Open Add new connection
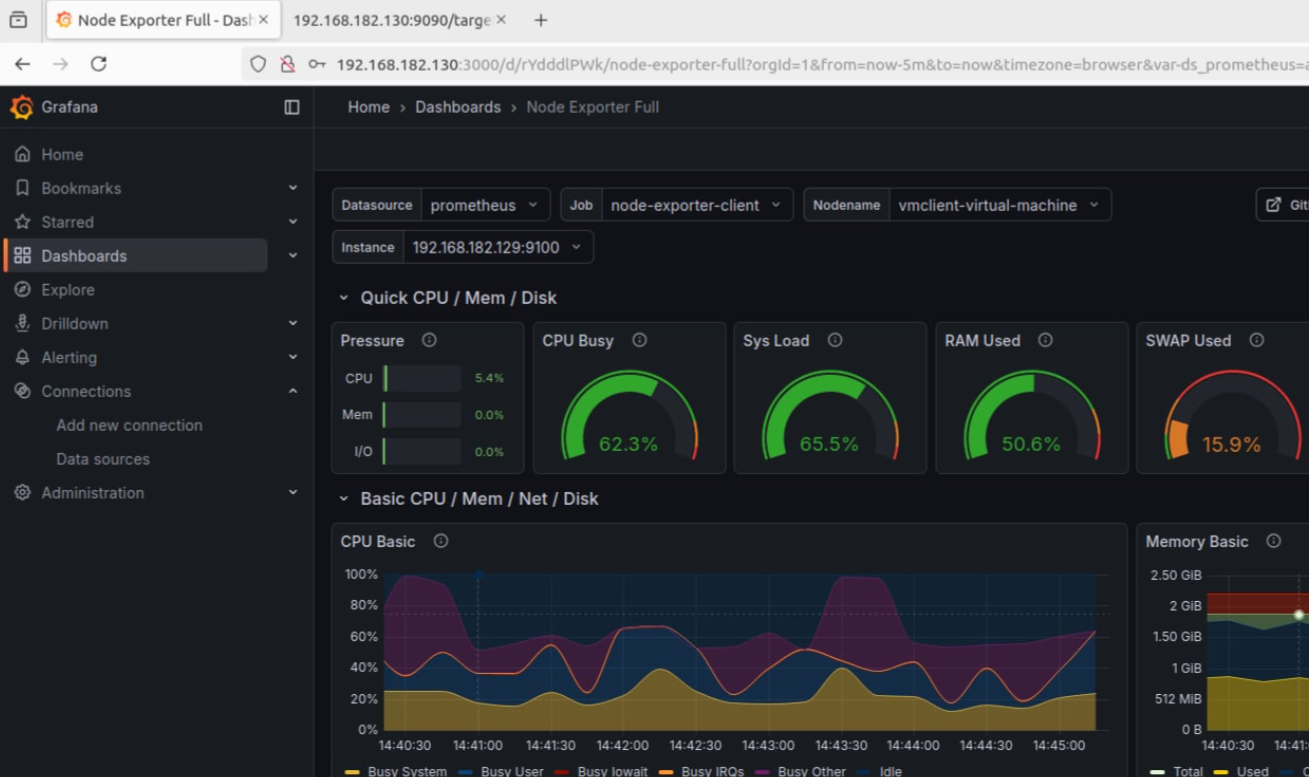 click(129, 425)
